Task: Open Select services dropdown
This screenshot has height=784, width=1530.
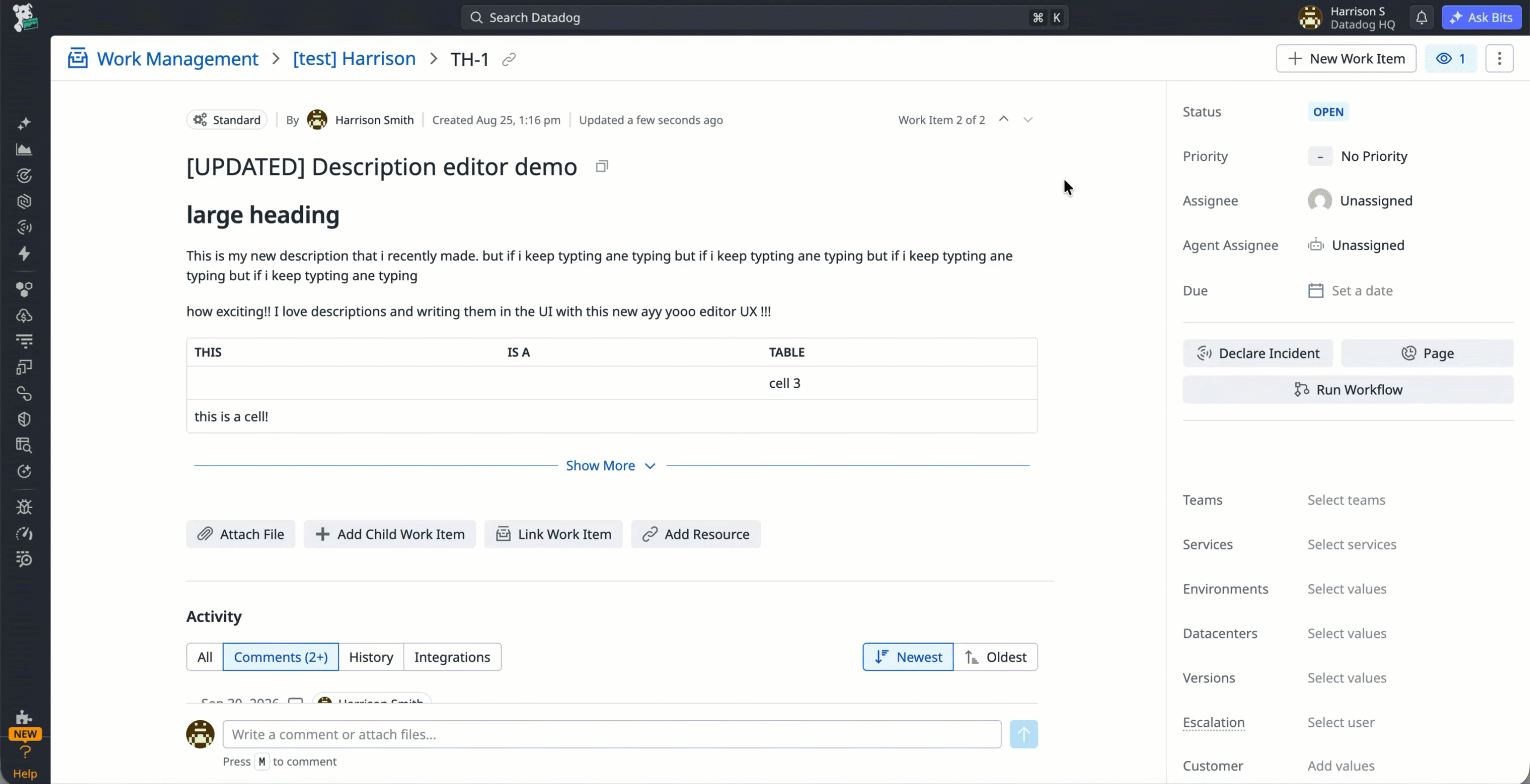Action: pos(1352,545)
